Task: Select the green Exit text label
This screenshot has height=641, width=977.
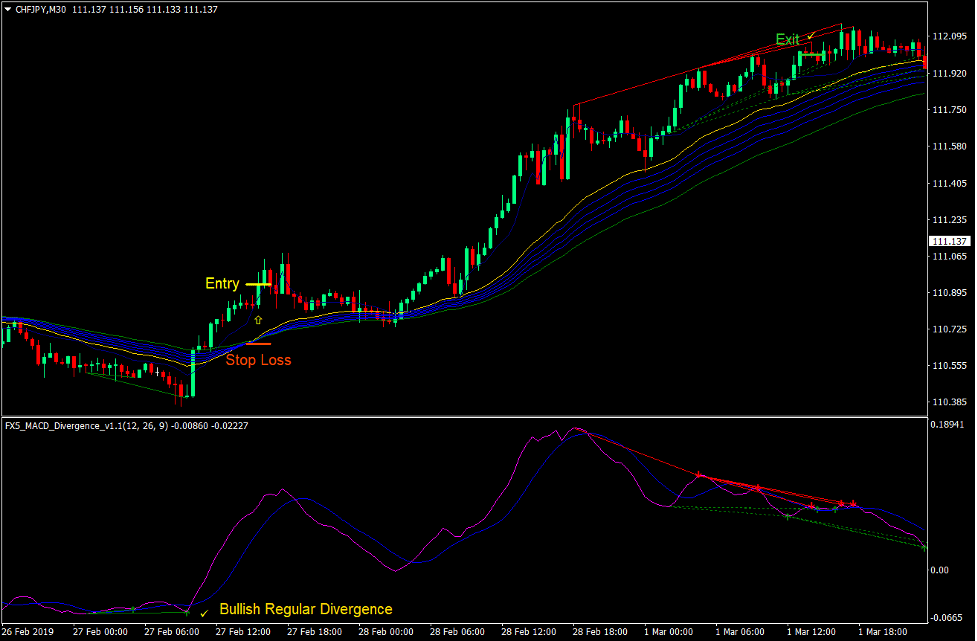Action: coord(787,40)
